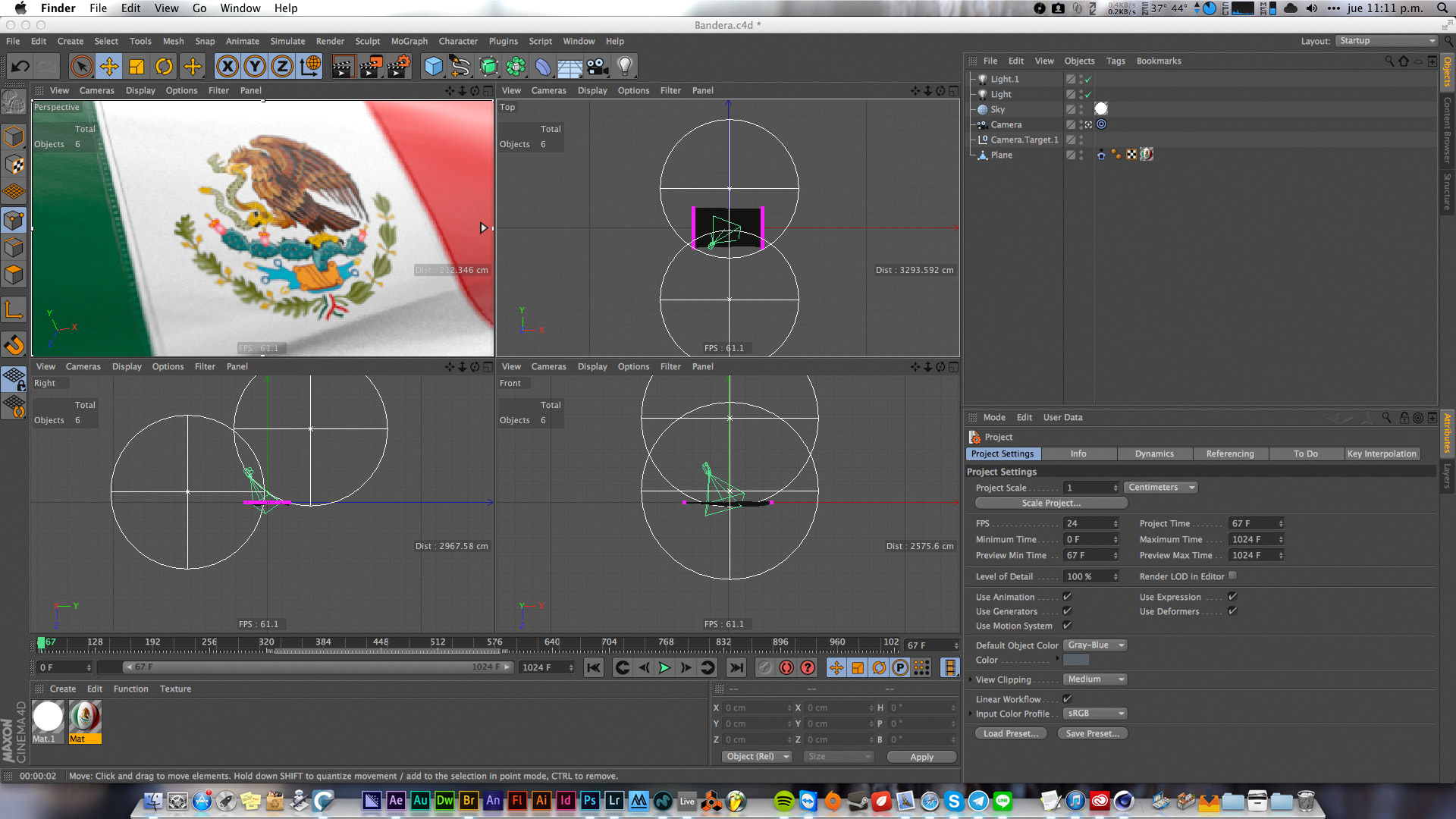Add a Cube primitive object

[433, 67]
